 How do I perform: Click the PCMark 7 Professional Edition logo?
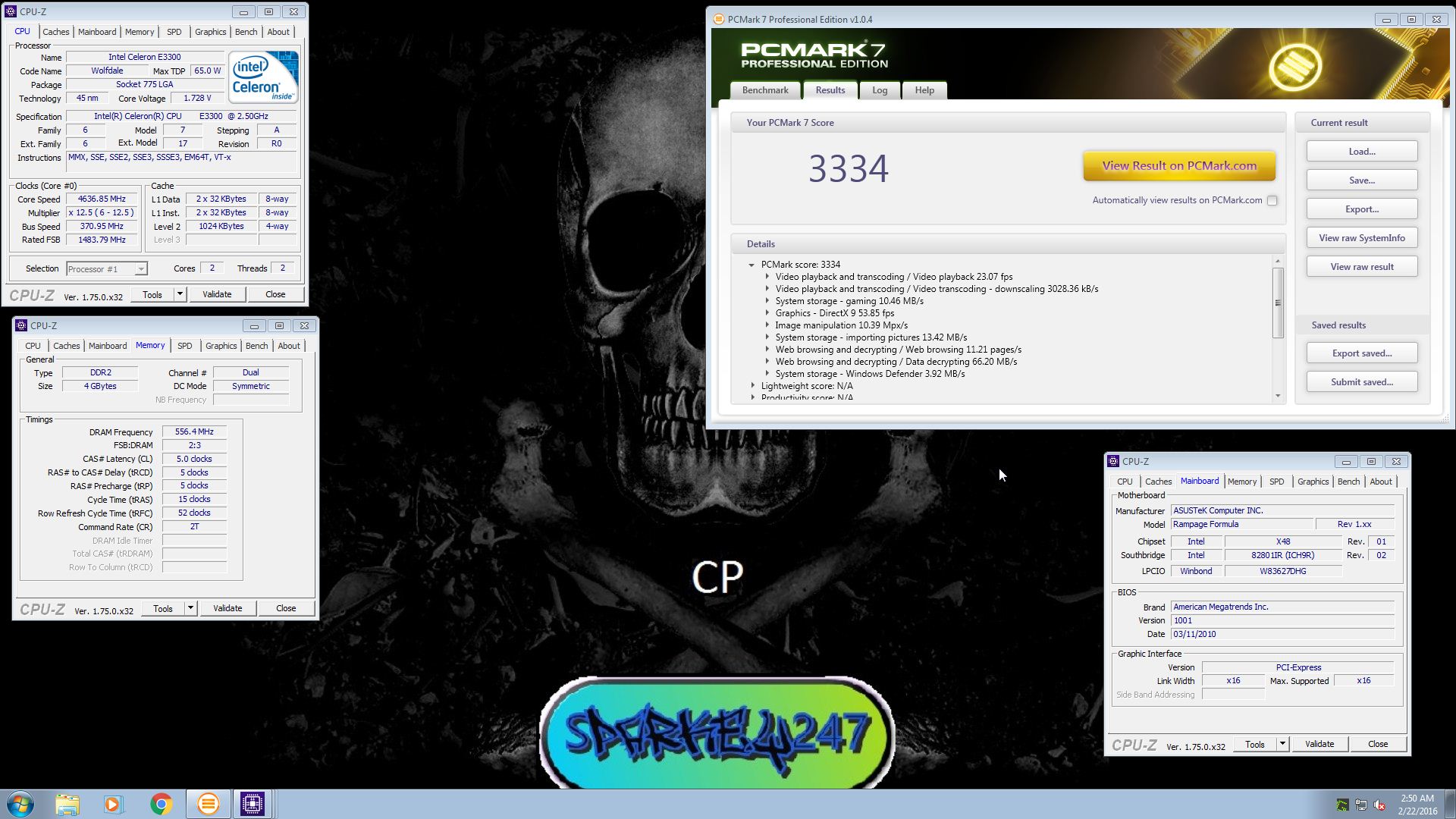point(814,55)
